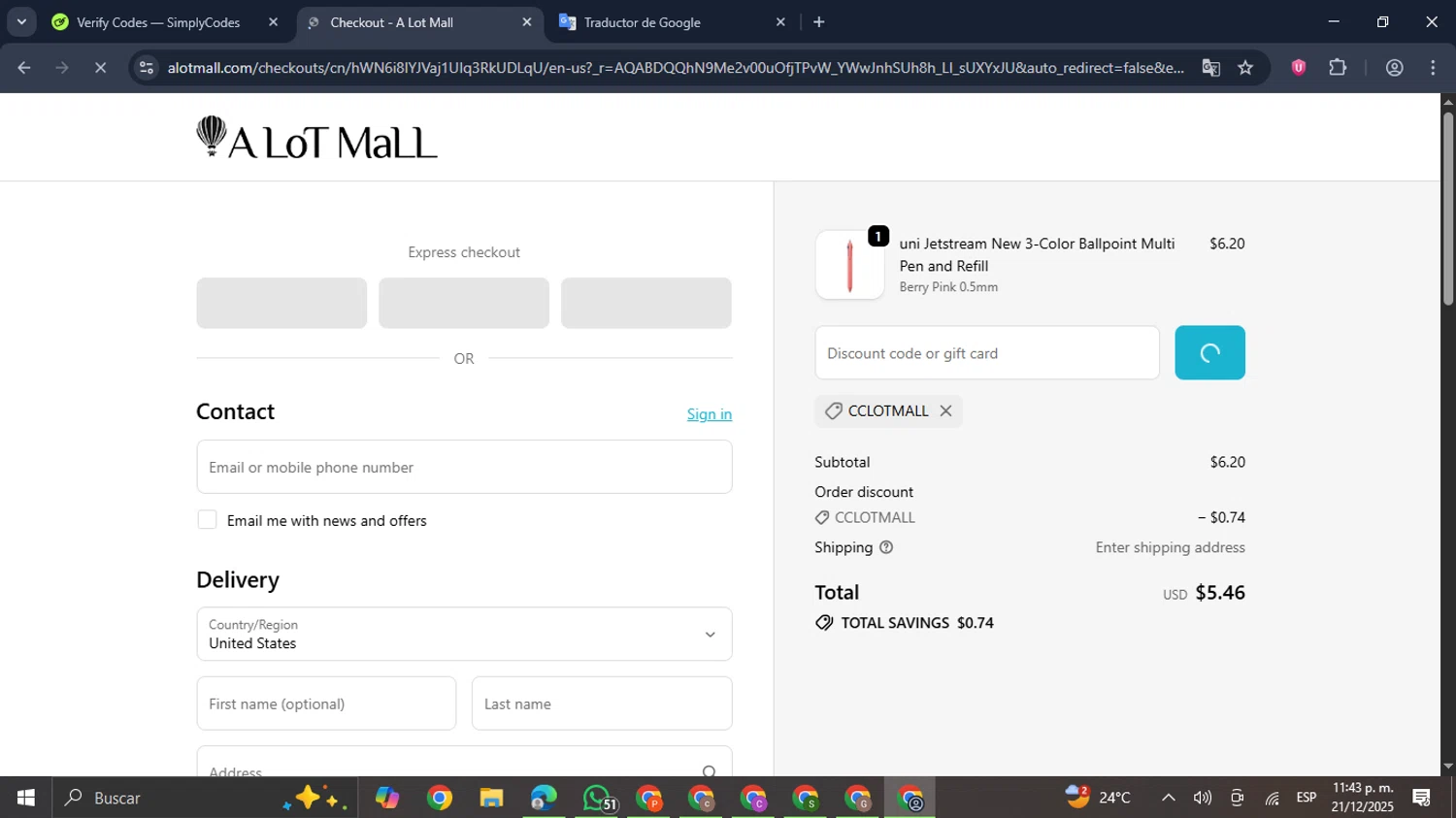This screenshot has width=1456, height=818.
Task: Open the browser extensions puzzle icon
Action: 1338,67
